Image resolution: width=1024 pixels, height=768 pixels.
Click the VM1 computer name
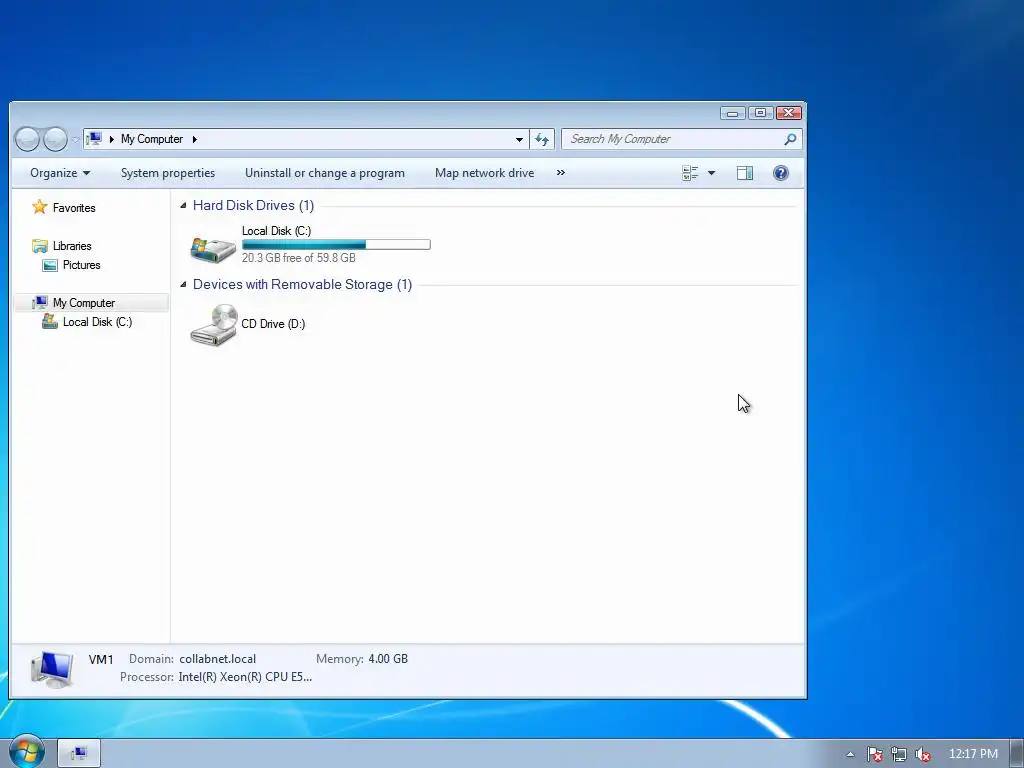point(101,660)
